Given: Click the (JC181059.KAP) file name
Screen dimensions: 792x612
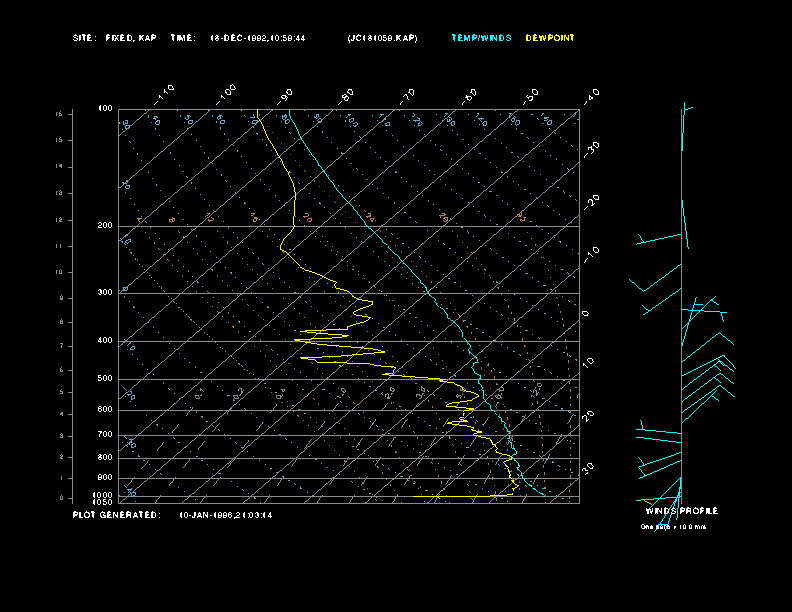Looking at the screenshot, I should coord(383,38).
